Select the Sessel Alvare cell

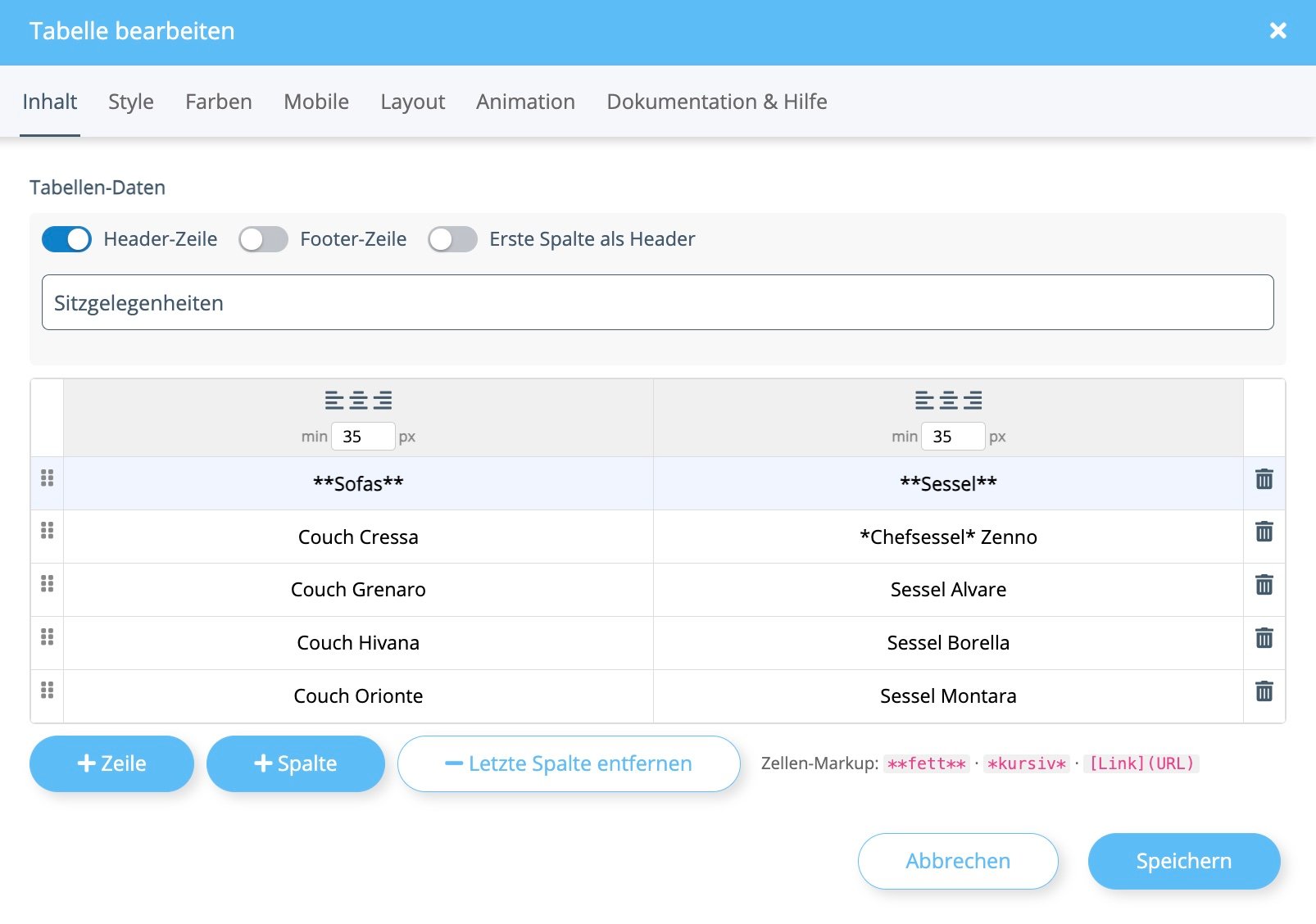point(948,590)
